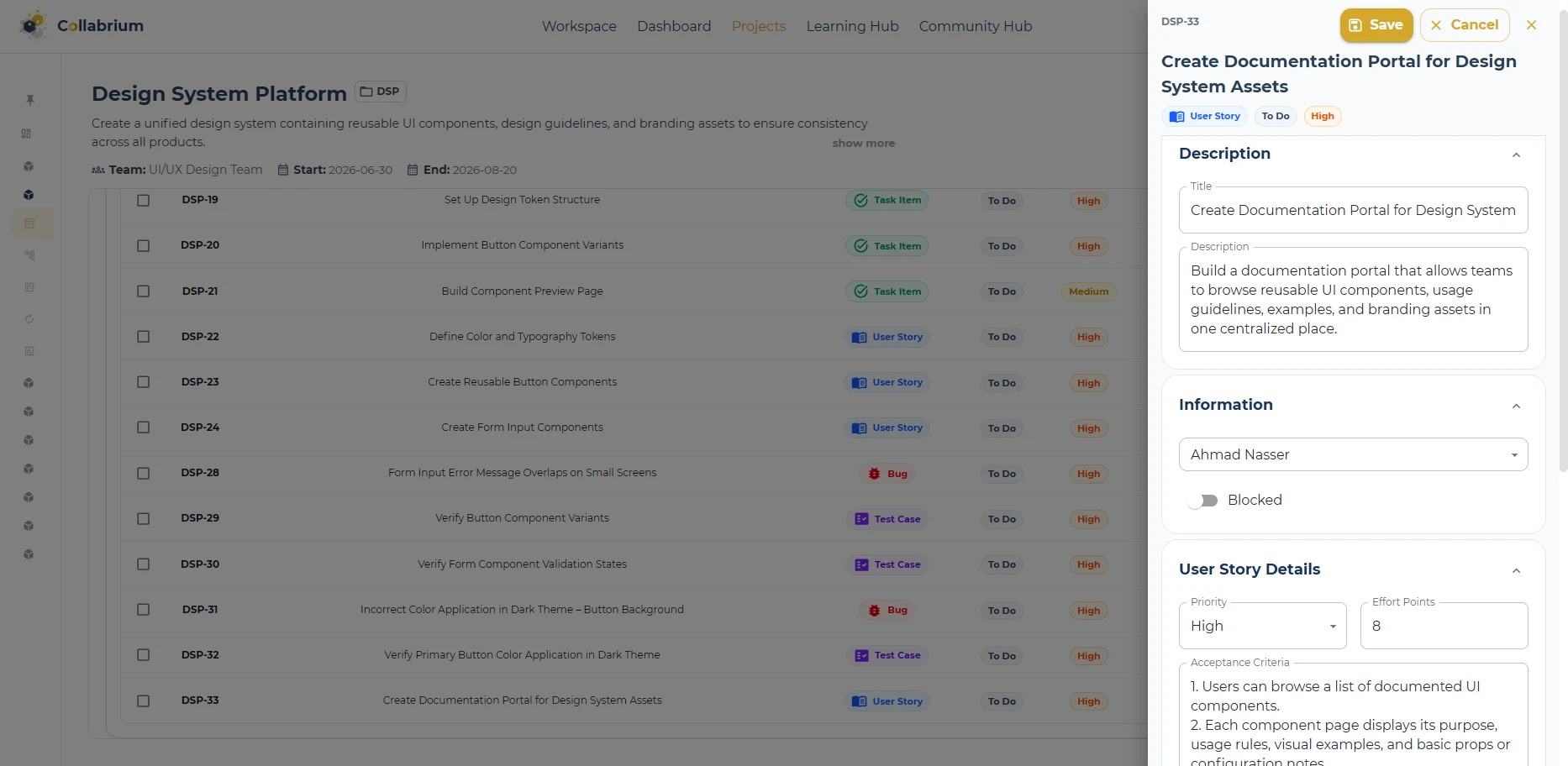Open the item titled Verify Form Component Validation States
This screenshot has height=766, width=1568.
coord(522,564)
